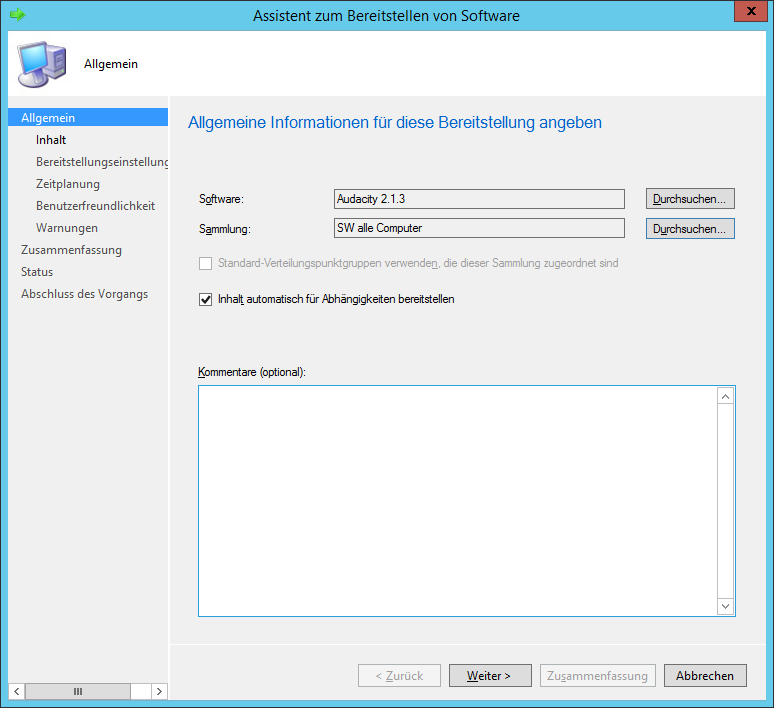
Task: Click the computer icon in header
Action: pyautogui.click(x=40, y=65)
